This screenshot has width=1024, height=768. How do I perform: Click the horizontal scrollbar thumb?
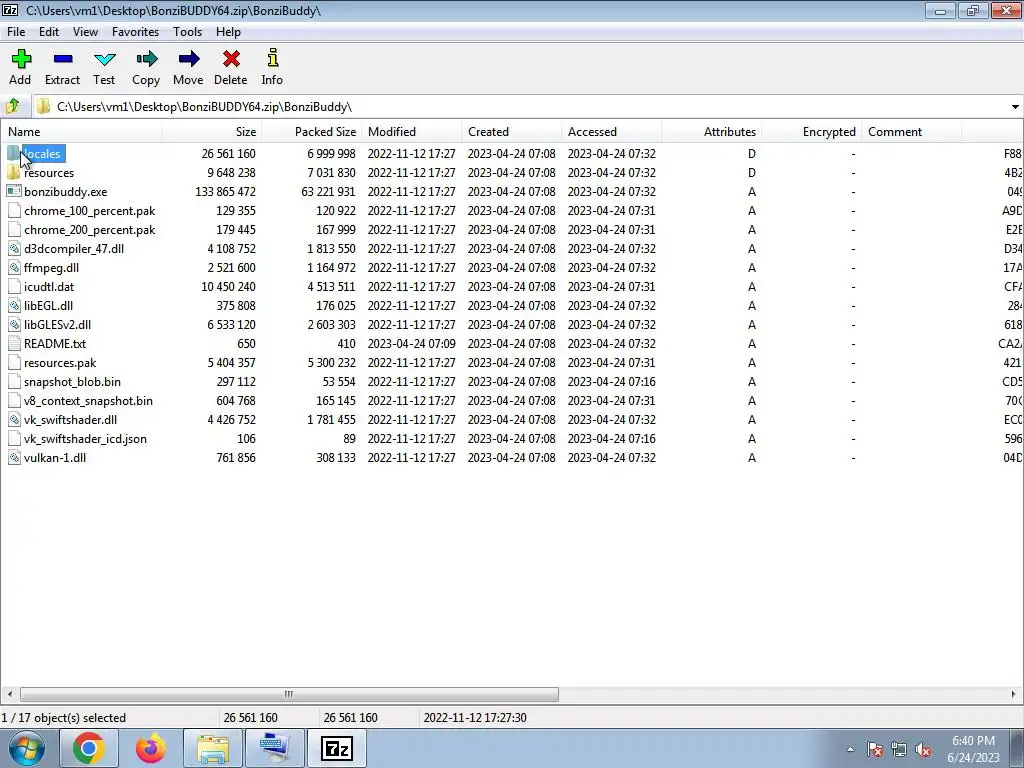pos(289,694)
